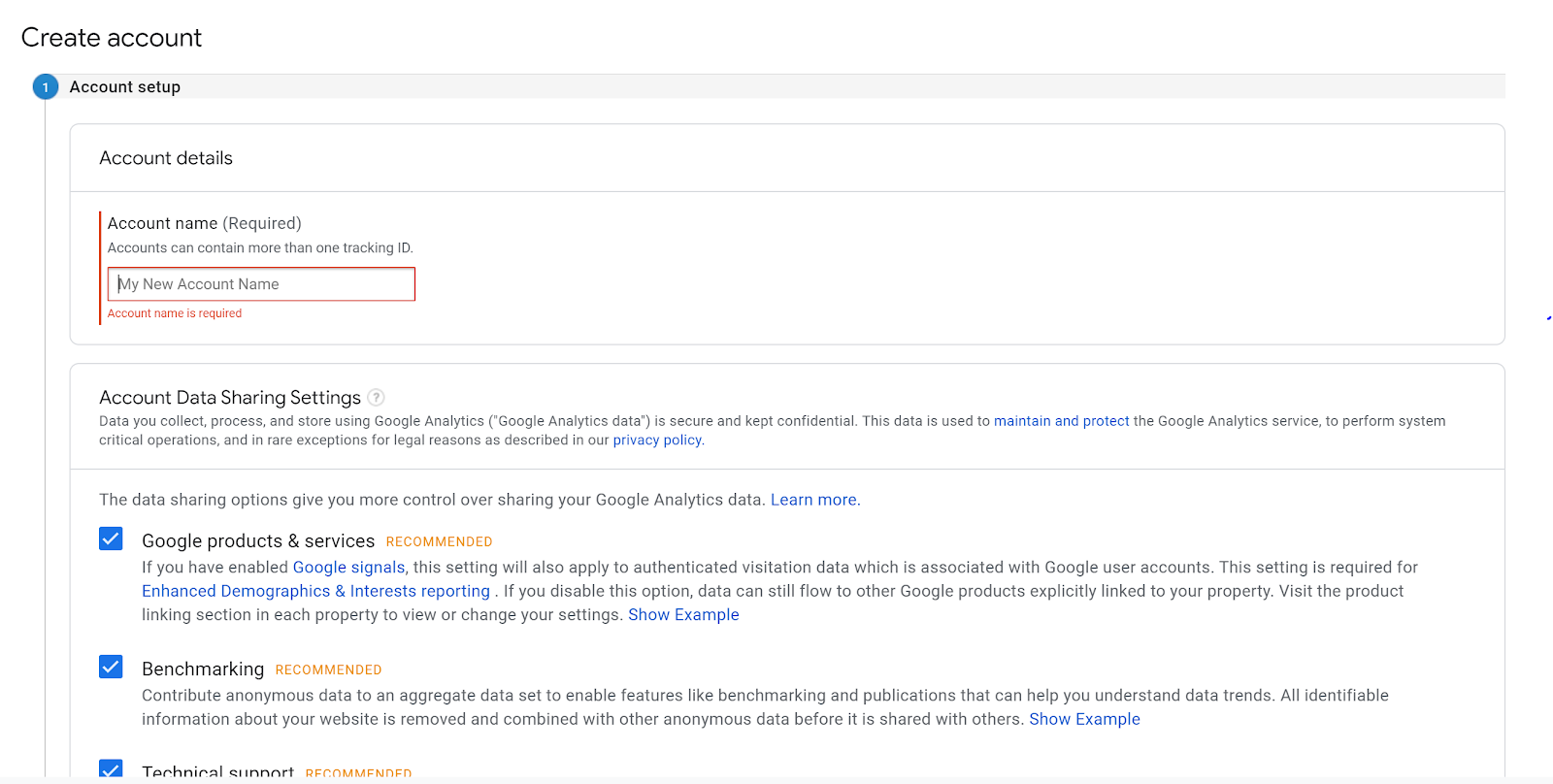Click the step 1 circle icon
This screenshot has height=784, width=1553.
[46, 87]
